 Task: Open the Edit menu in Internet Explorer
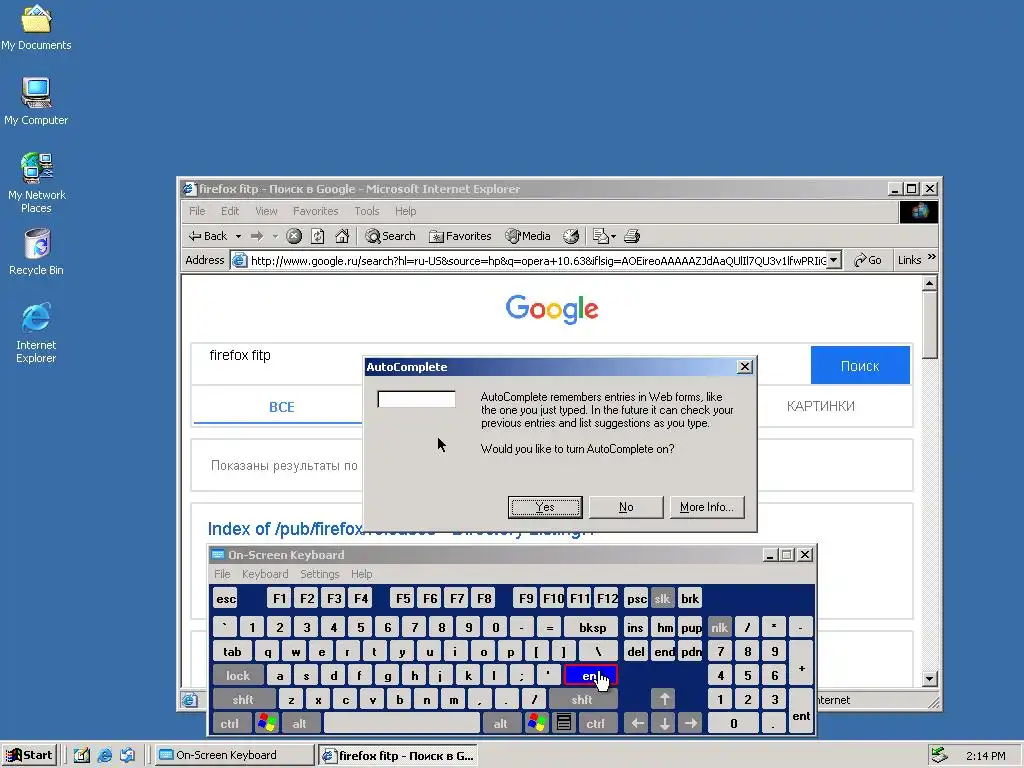coord(230,211)
